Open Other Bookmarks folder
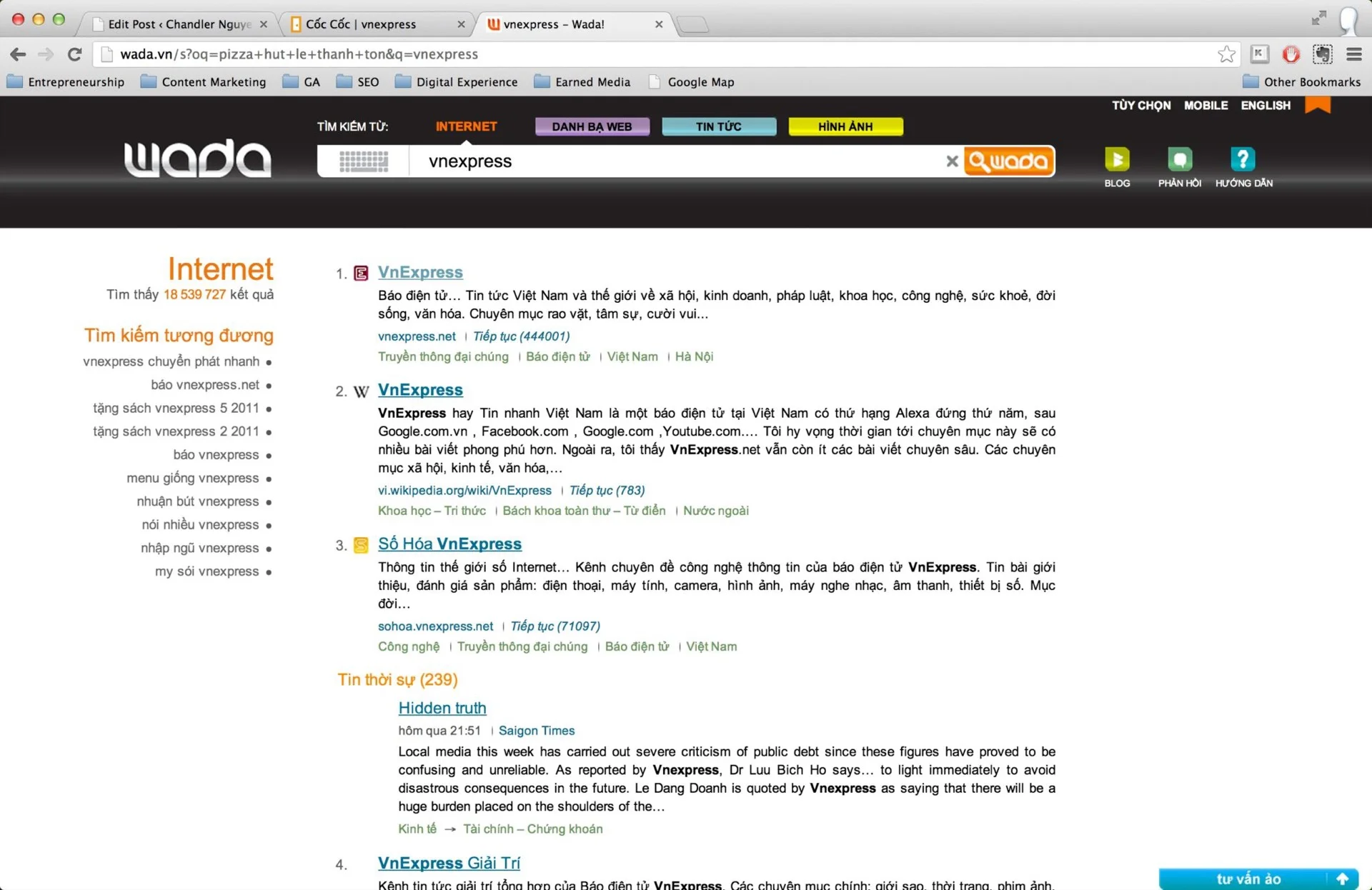Viewport: 1372px width, 890px height. (1301, 82)
